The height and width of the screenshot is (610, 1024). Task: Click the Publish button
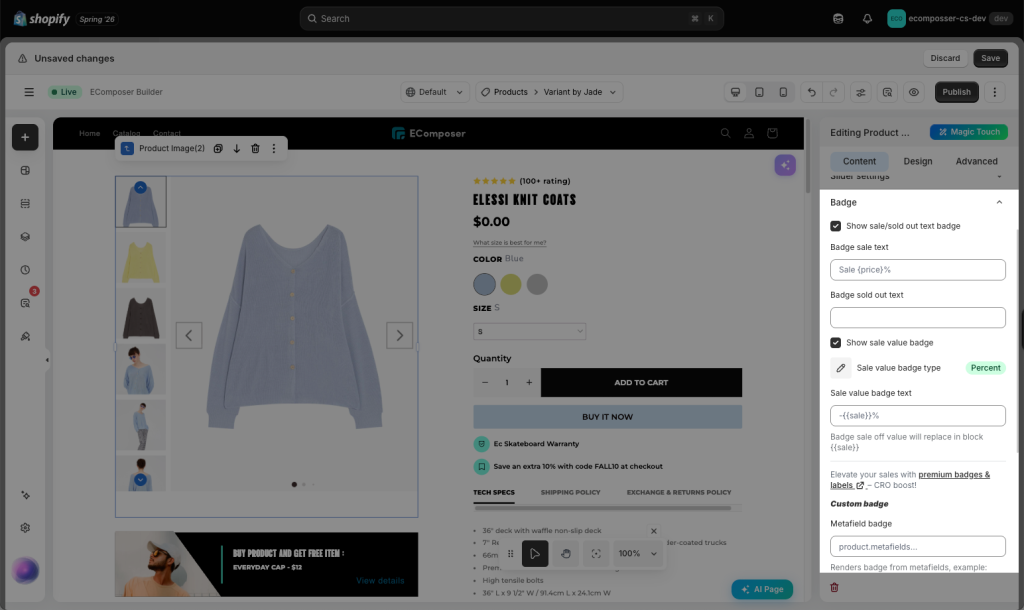956,92
